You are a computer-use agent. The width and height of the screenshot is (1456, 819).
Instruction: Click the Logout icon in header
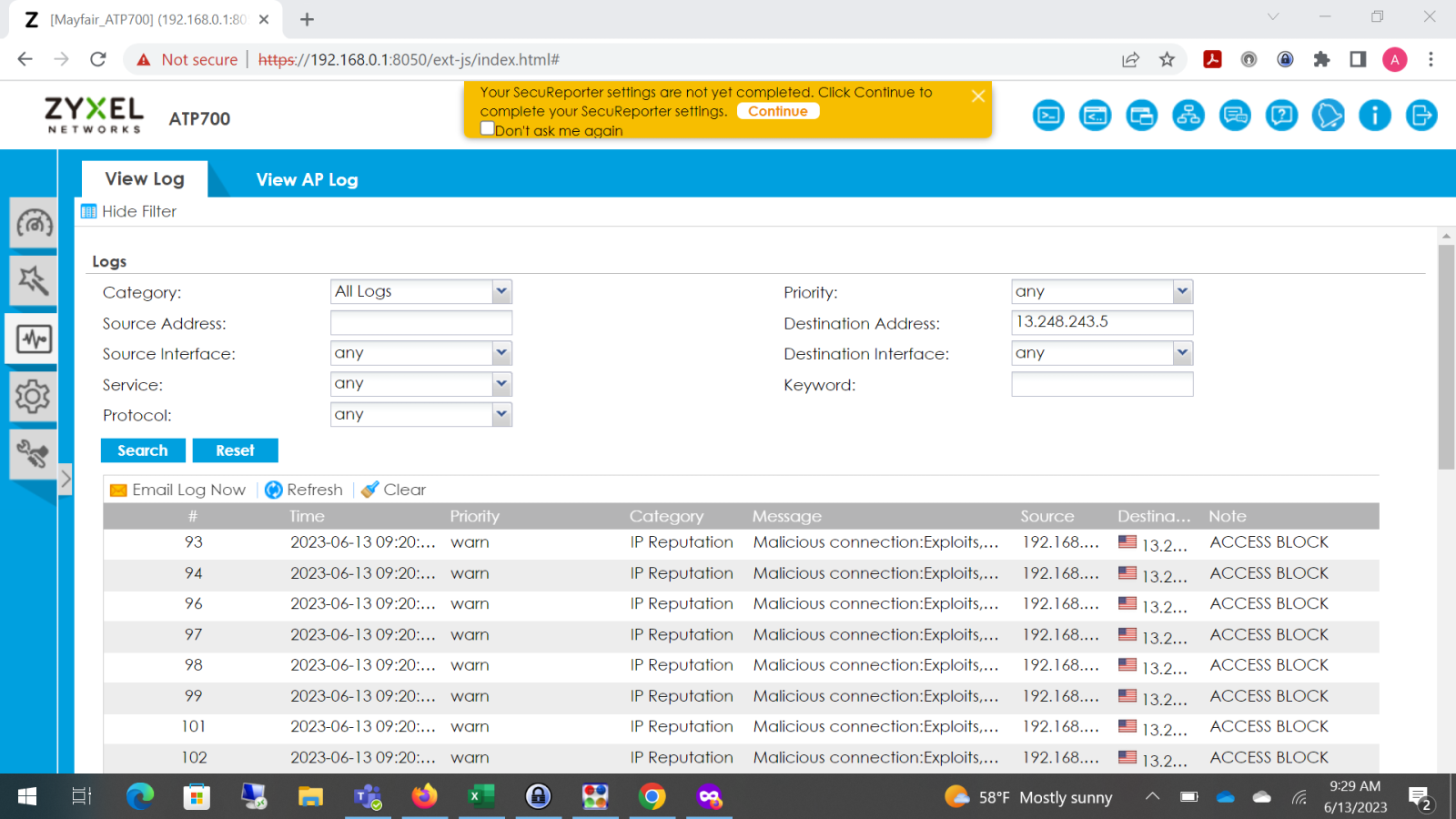coord(1421,116)
